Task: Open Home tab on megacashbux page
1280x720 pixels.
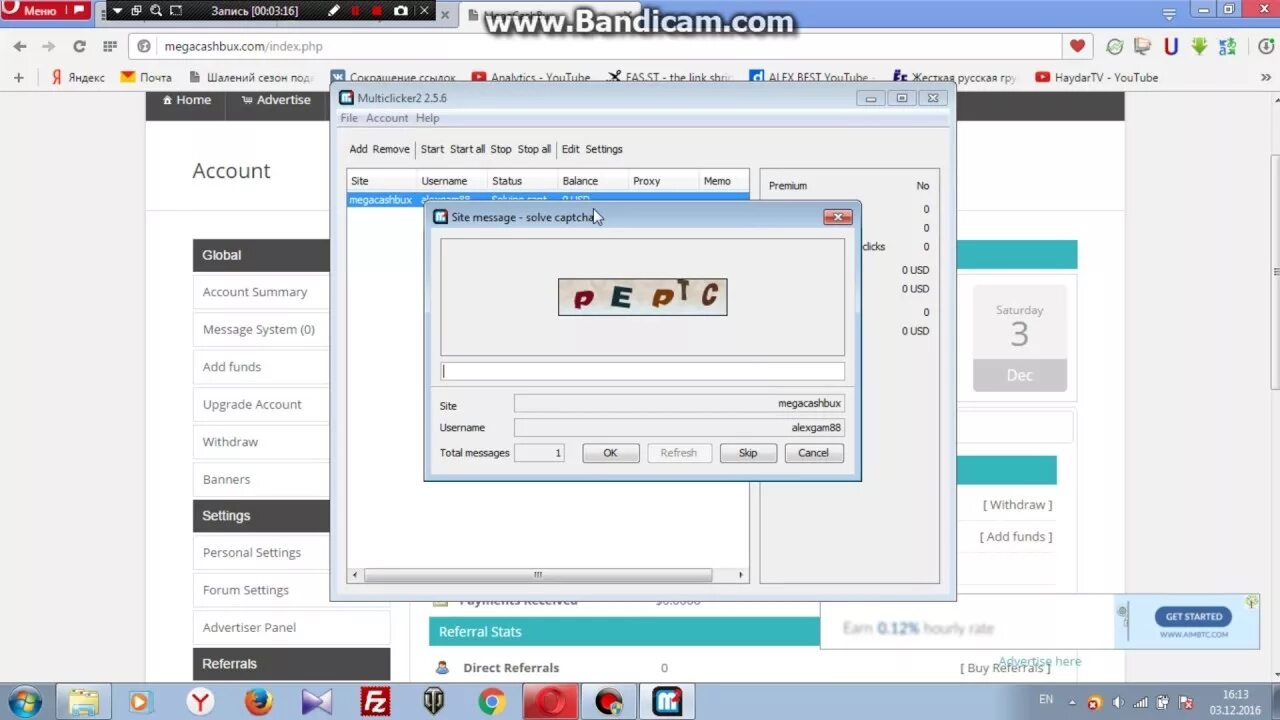Action: click(185, 100)
